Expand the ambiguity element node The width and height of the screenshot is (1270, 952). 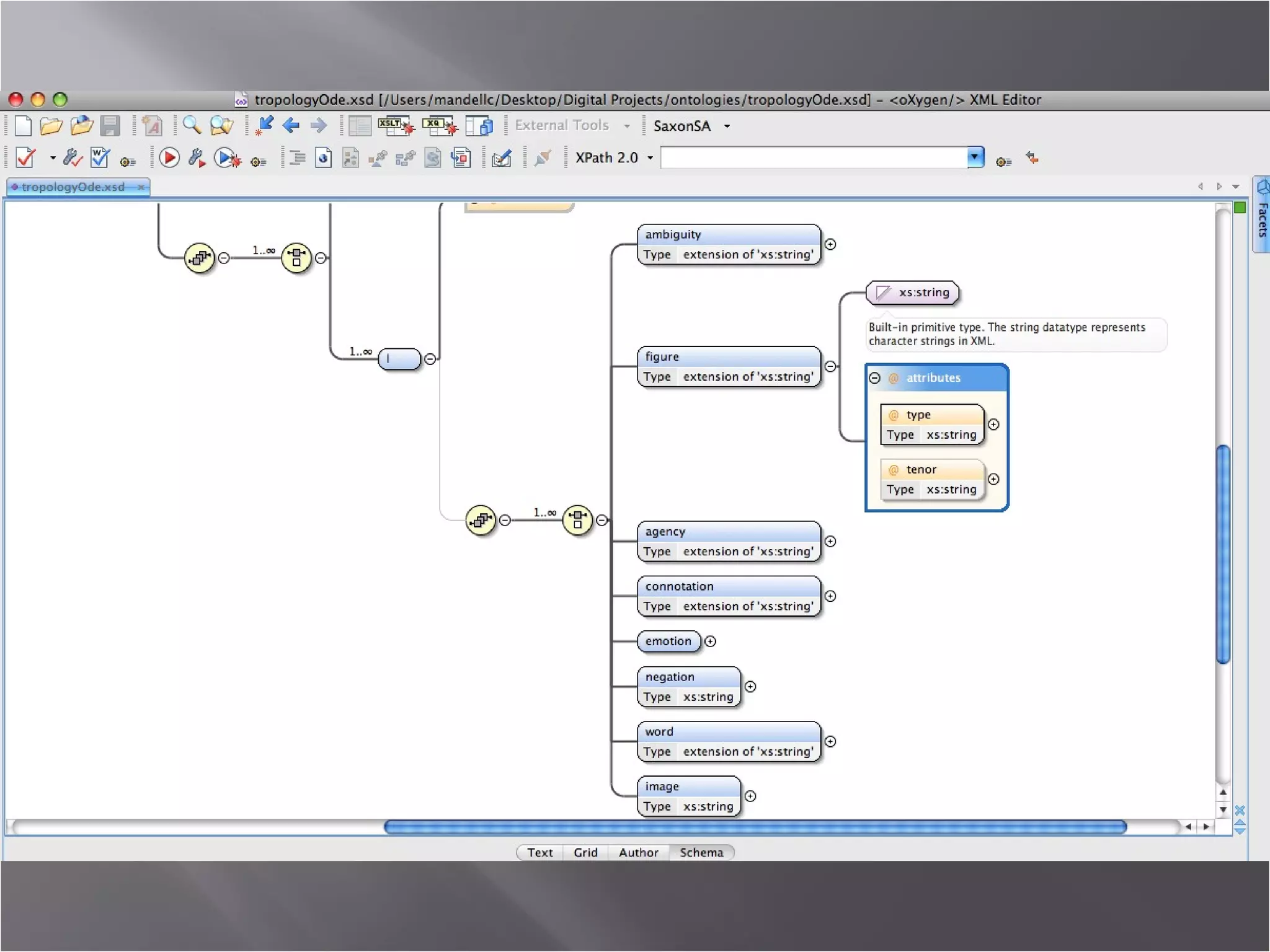point(830,244)
